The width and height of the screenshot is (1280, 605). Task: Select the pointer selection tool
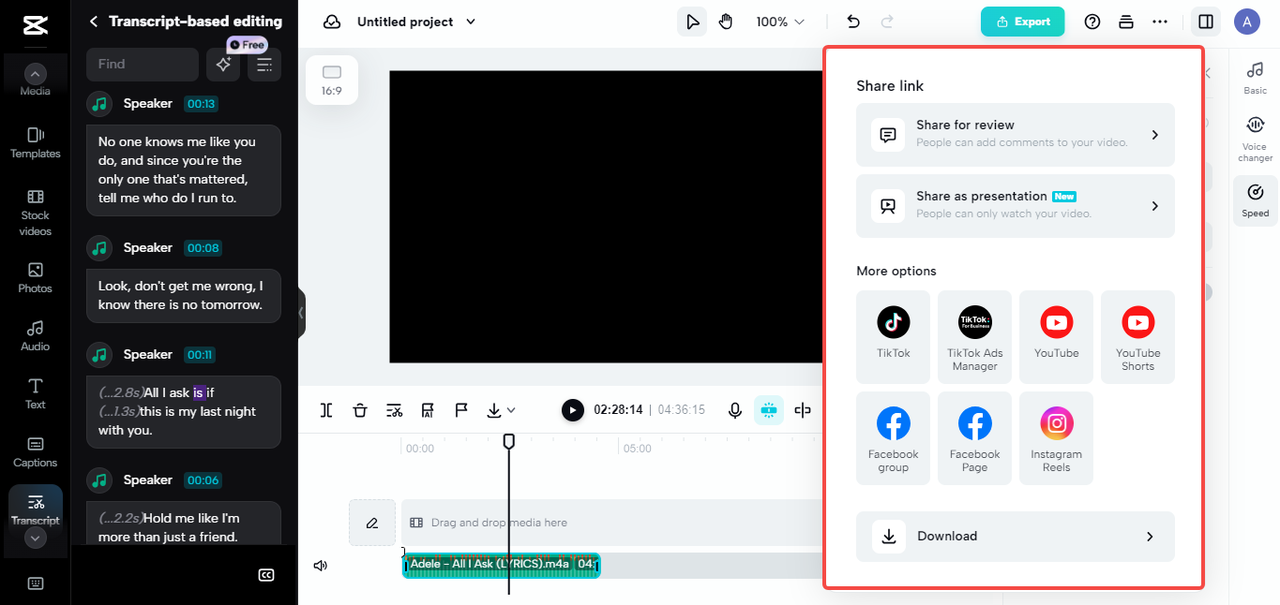pyautogui.click(x=692, y=22)
